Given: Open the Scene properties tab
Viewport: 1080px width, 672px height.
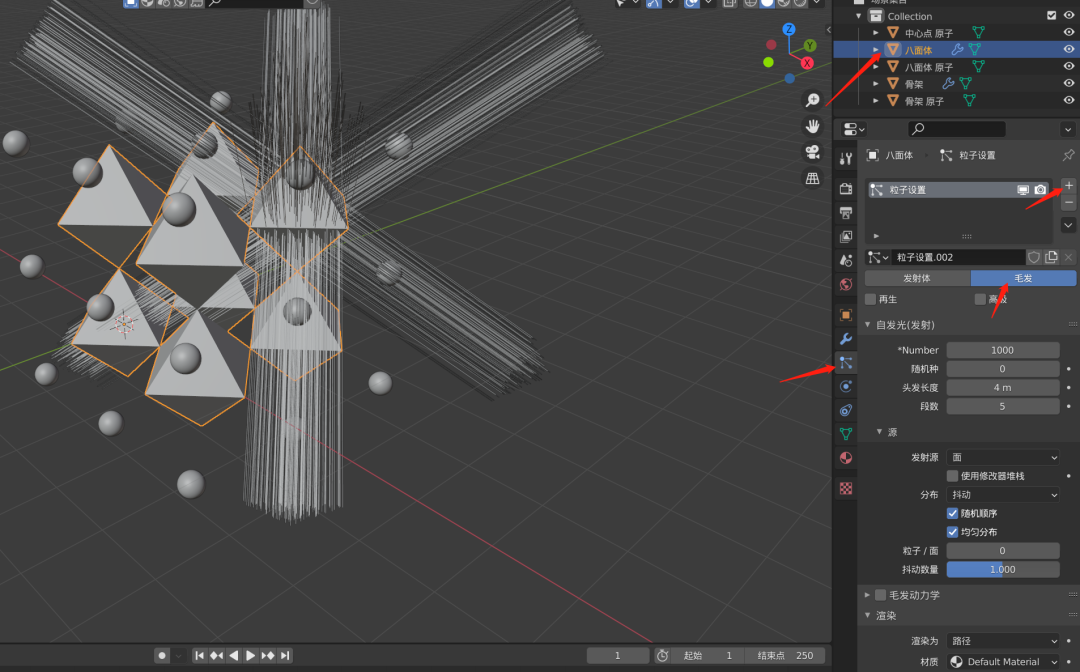Looking at the screenshot, I should tap(846, 260).
